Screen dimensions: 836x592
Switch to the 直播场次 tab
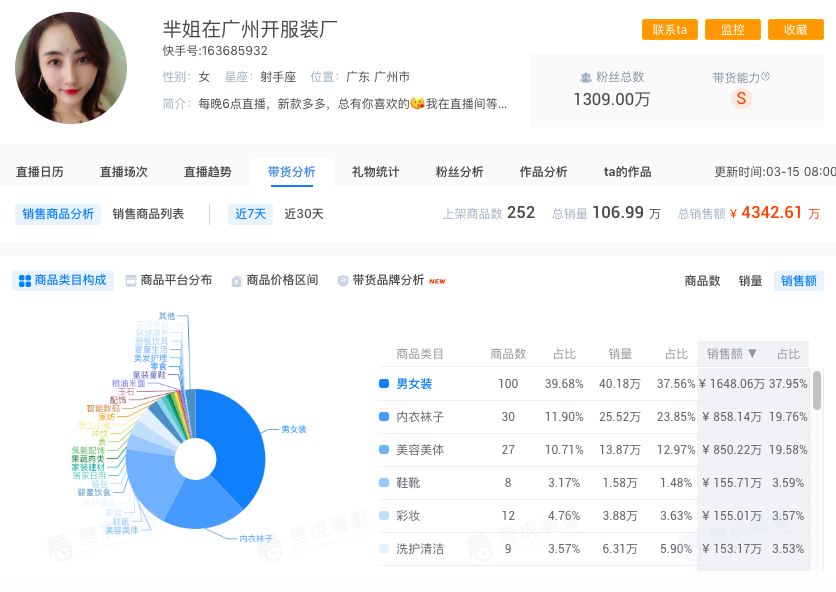click(x=124, y=172)
